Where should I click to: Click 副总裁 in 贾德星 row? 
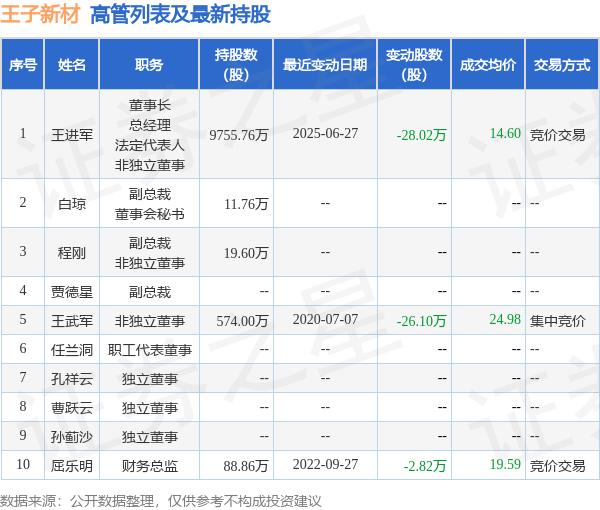click(x=150, y=292)
